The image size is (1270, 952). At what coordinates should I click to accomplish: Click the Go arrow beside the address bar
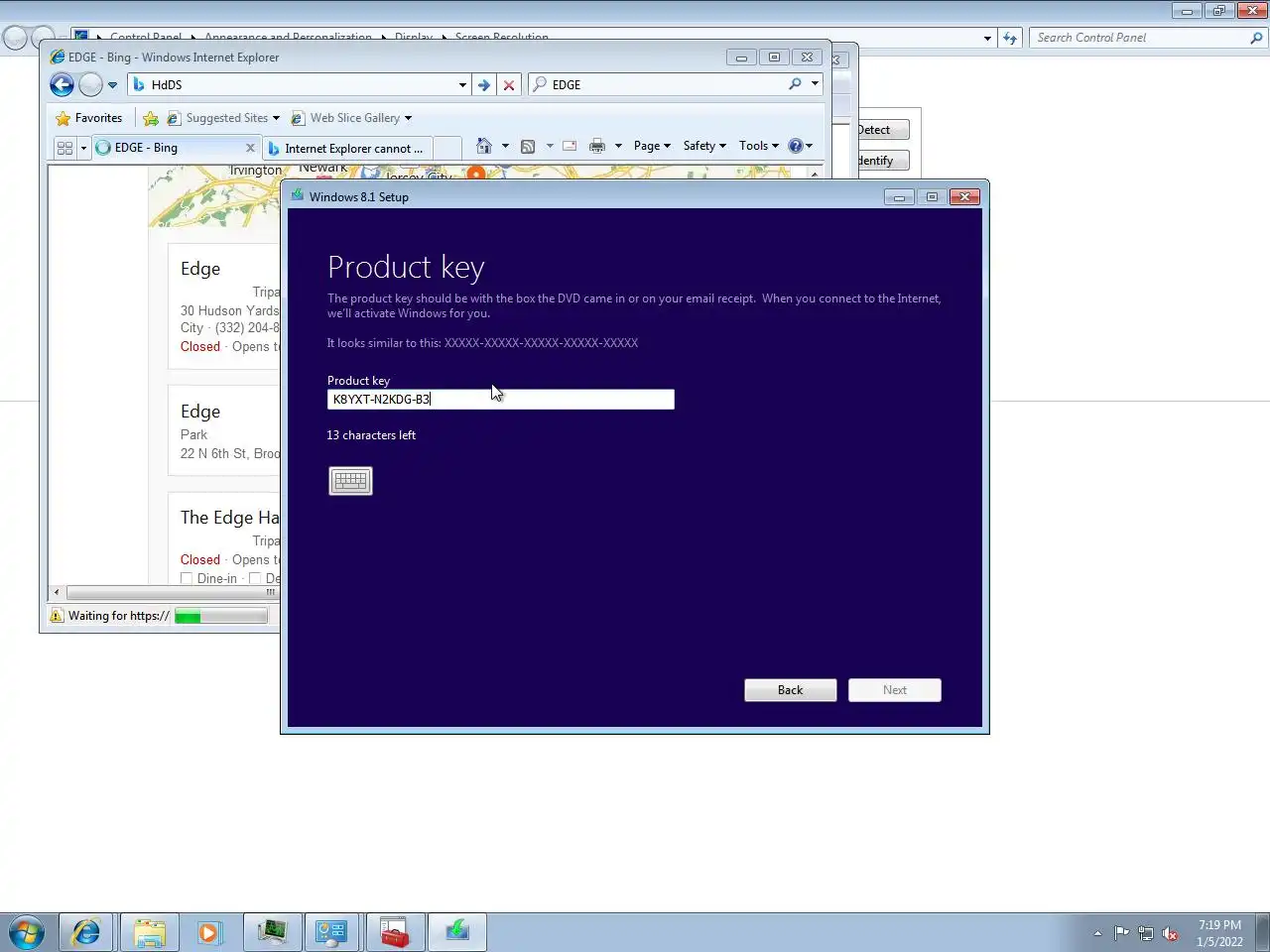coord(483,85)
